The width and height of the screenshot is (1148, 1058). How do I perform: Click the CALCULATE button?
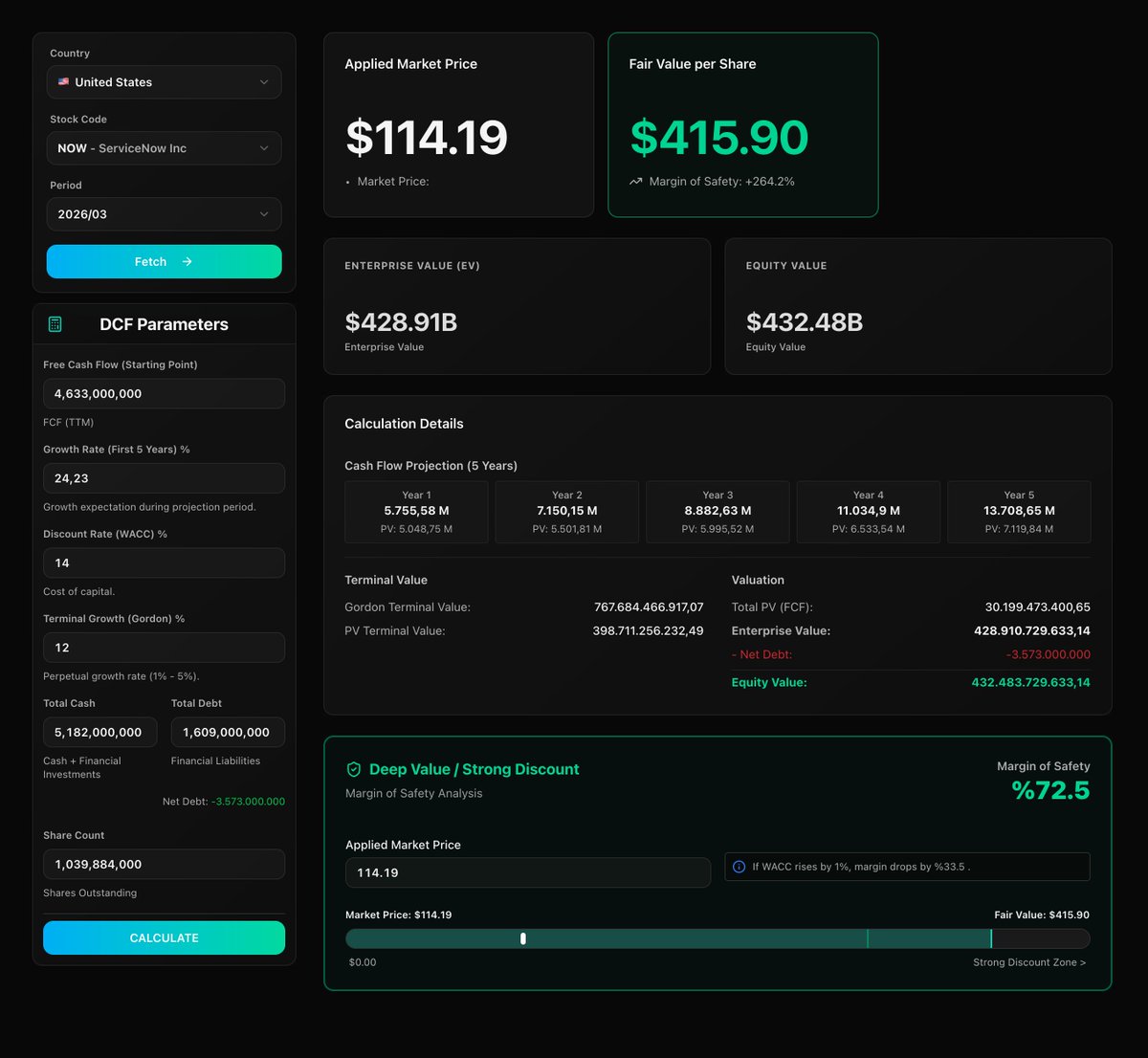165,937
